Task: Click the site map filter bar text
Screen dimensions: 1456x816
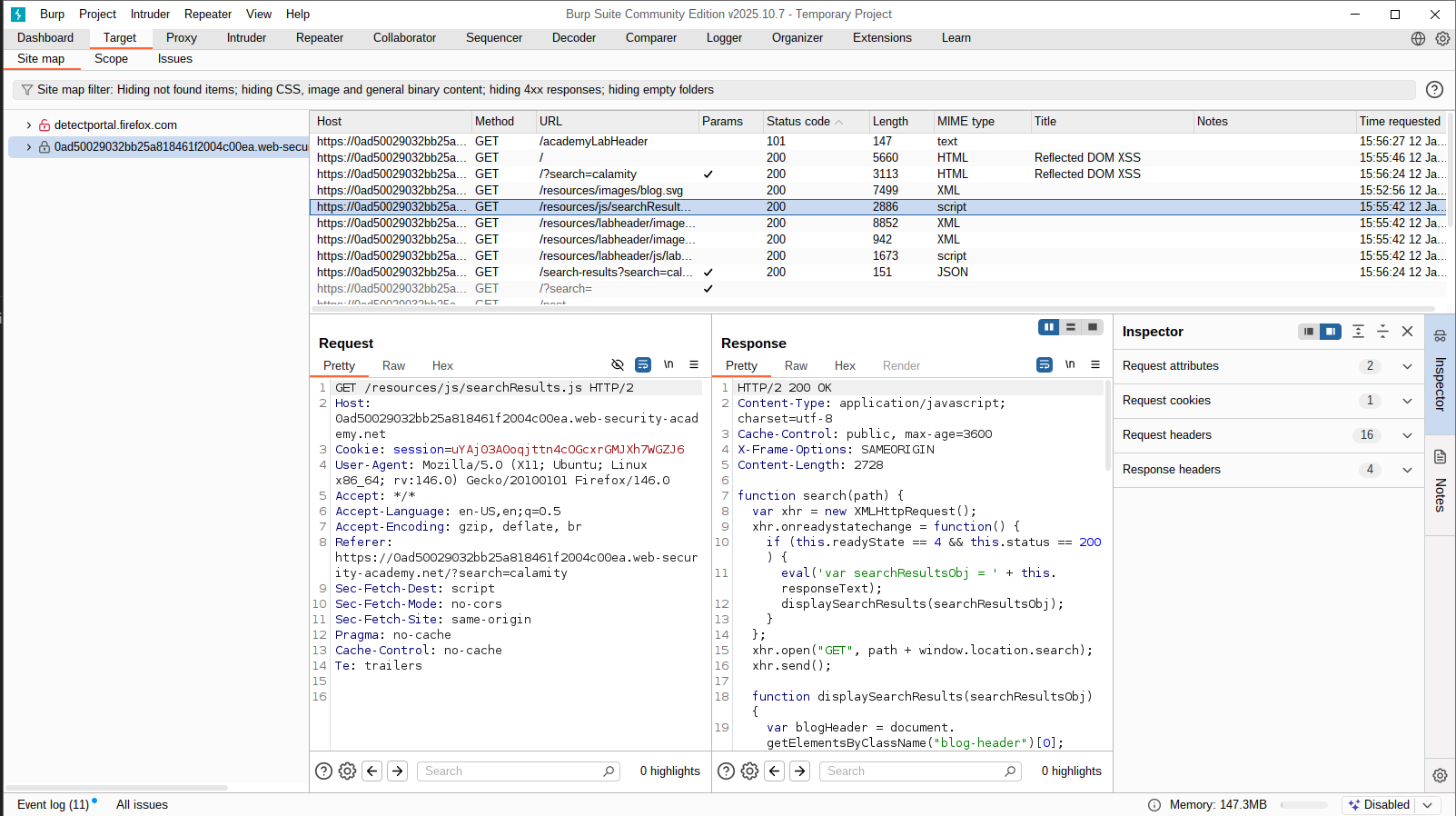Action: coord(375,90)
